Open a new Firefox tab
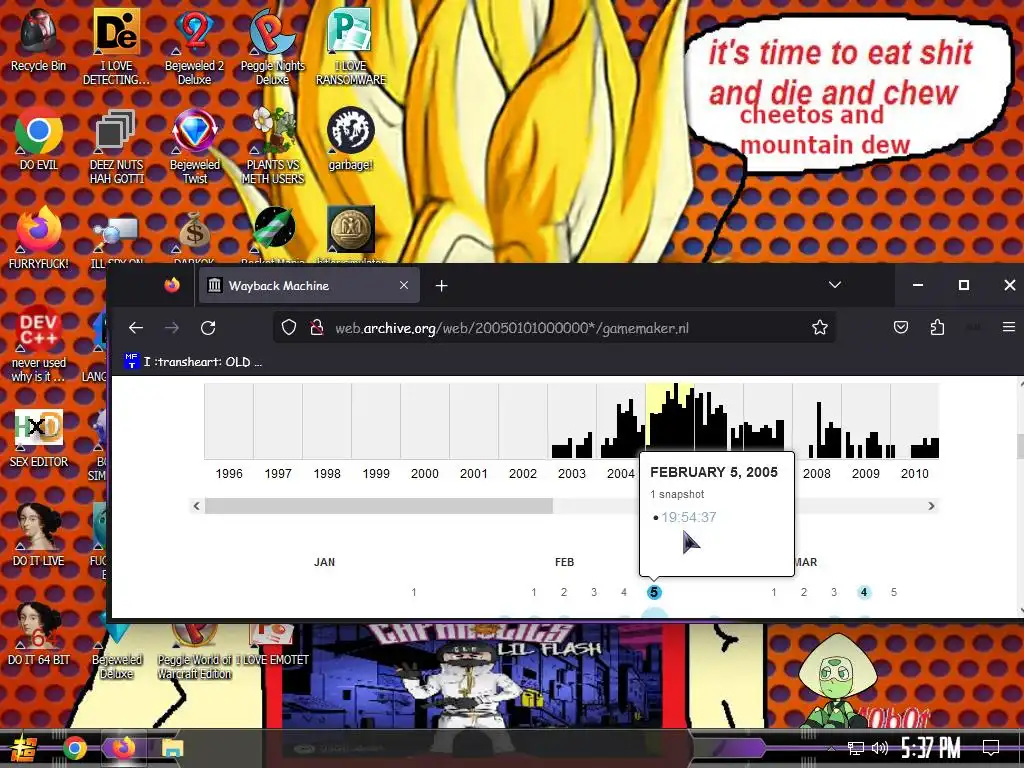The width and height of the screenshot is (1024, 768). 441,285
